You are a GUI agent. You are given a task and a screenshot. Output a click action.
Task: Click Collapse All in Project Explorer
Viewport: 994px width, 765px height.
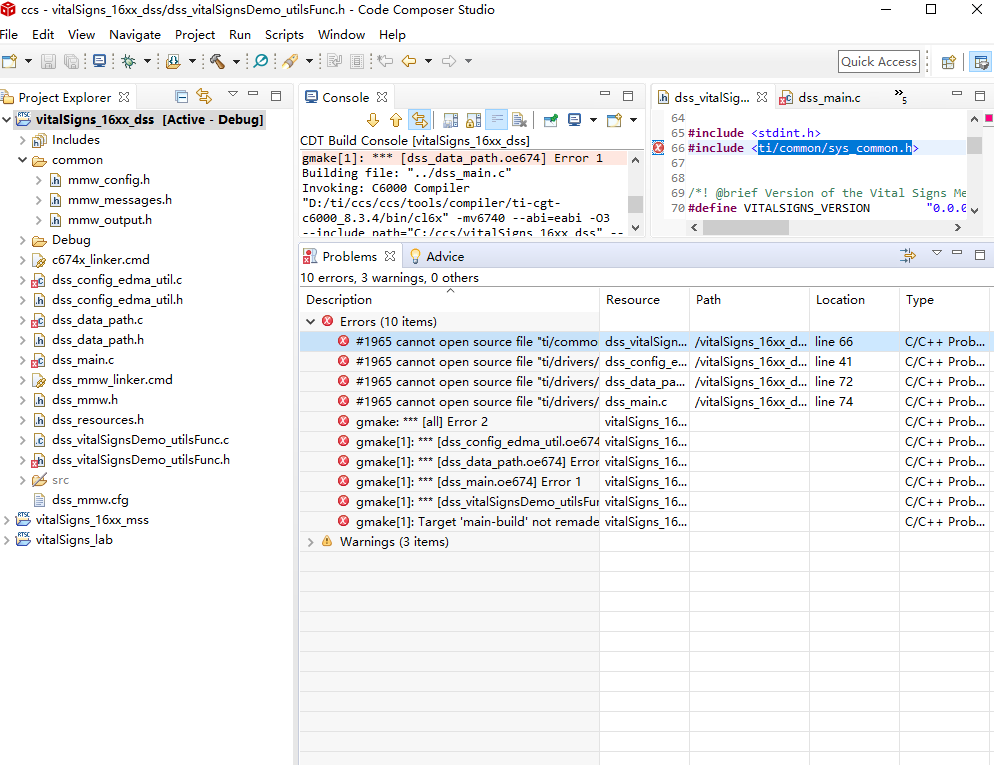tap(181, 97)
